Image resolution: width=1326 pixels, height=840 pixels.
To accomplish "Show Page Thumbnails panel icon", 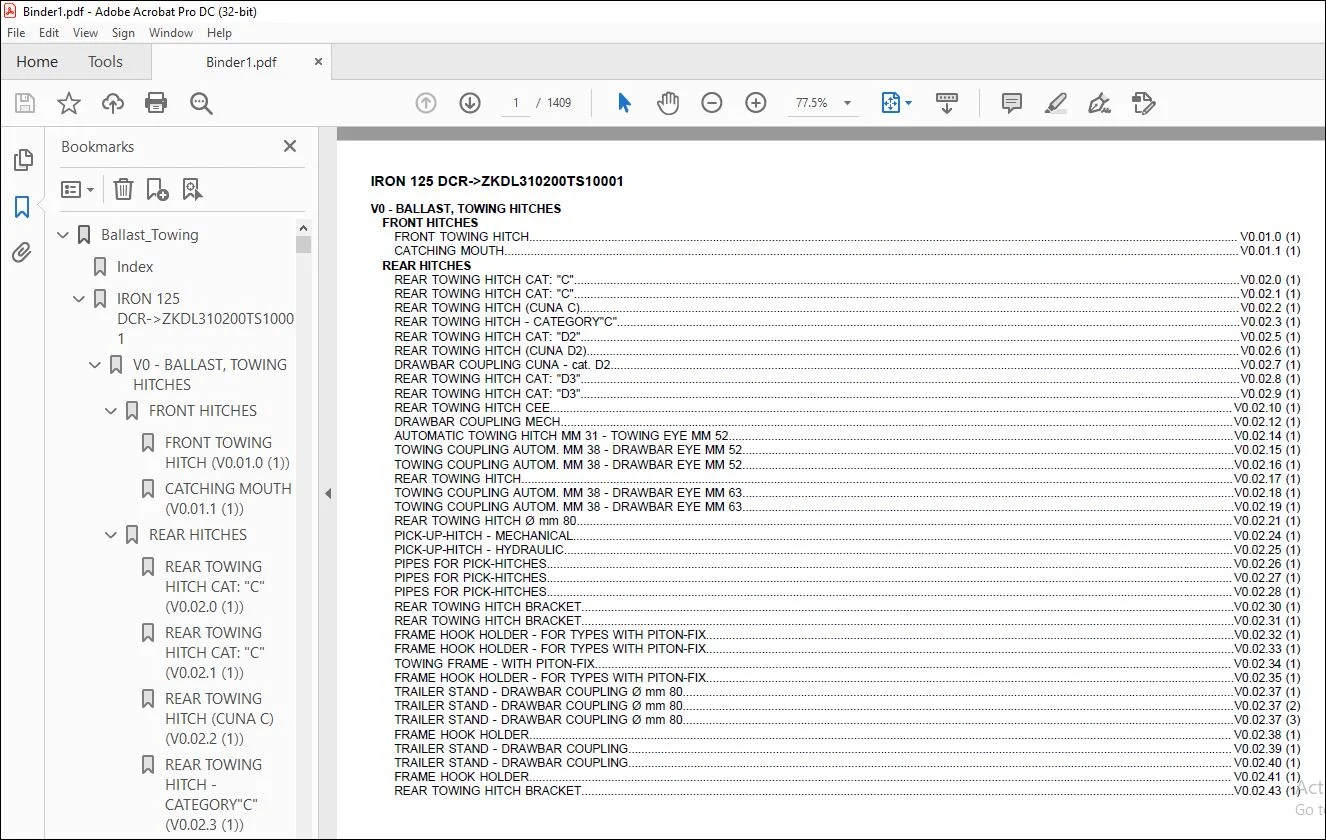I will click(22, 160).
